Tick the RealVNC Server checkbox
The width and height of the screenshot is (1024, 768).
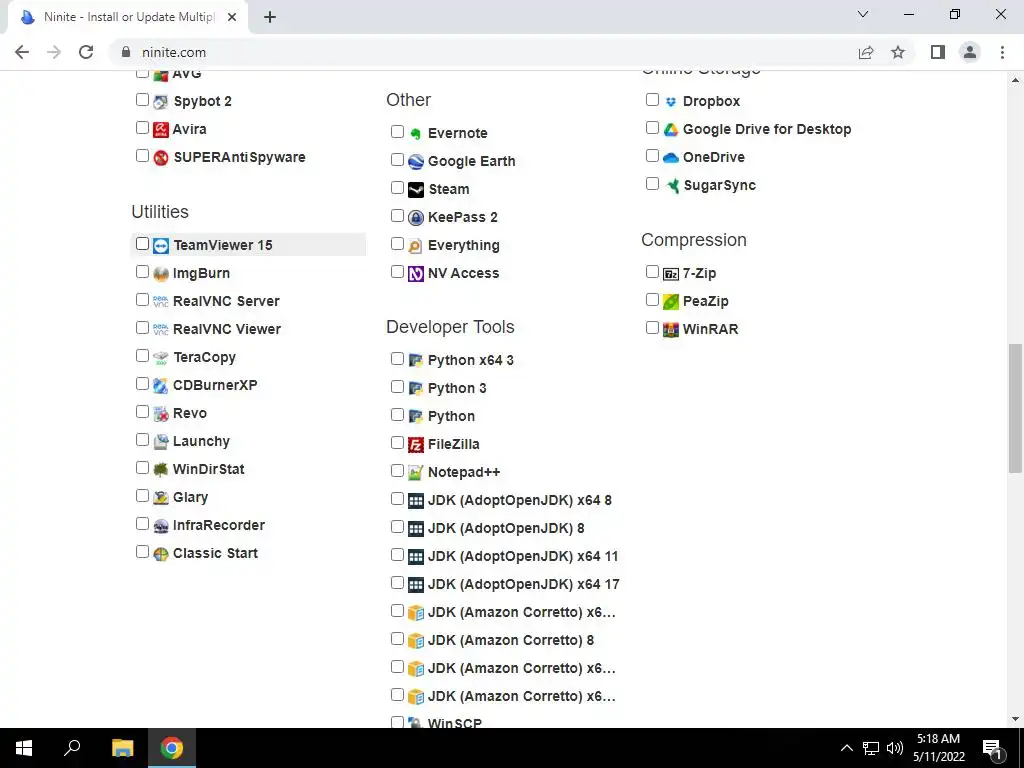pyautogui.click(x=142, y=300)
